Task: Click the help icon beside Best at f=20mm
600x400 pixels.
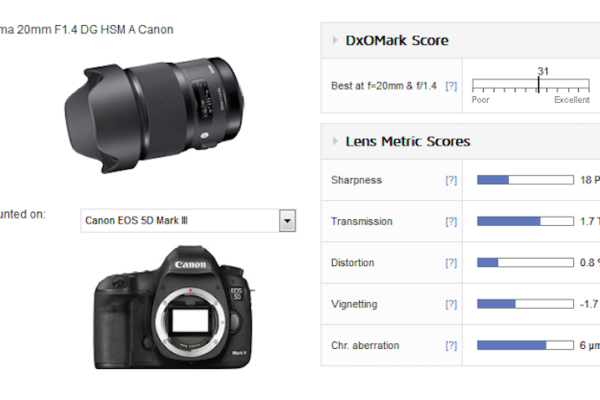Action: click(451, 87)
